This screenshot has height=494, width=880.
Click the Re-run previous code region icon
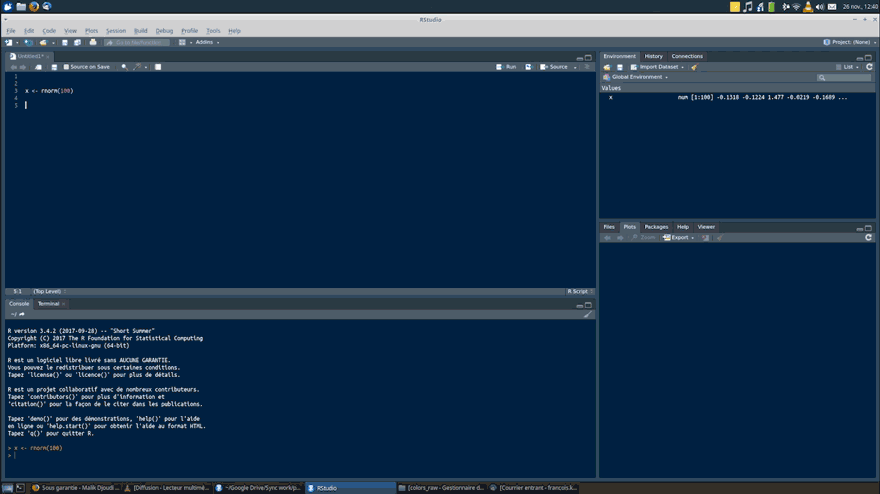[x=528, y=67]
